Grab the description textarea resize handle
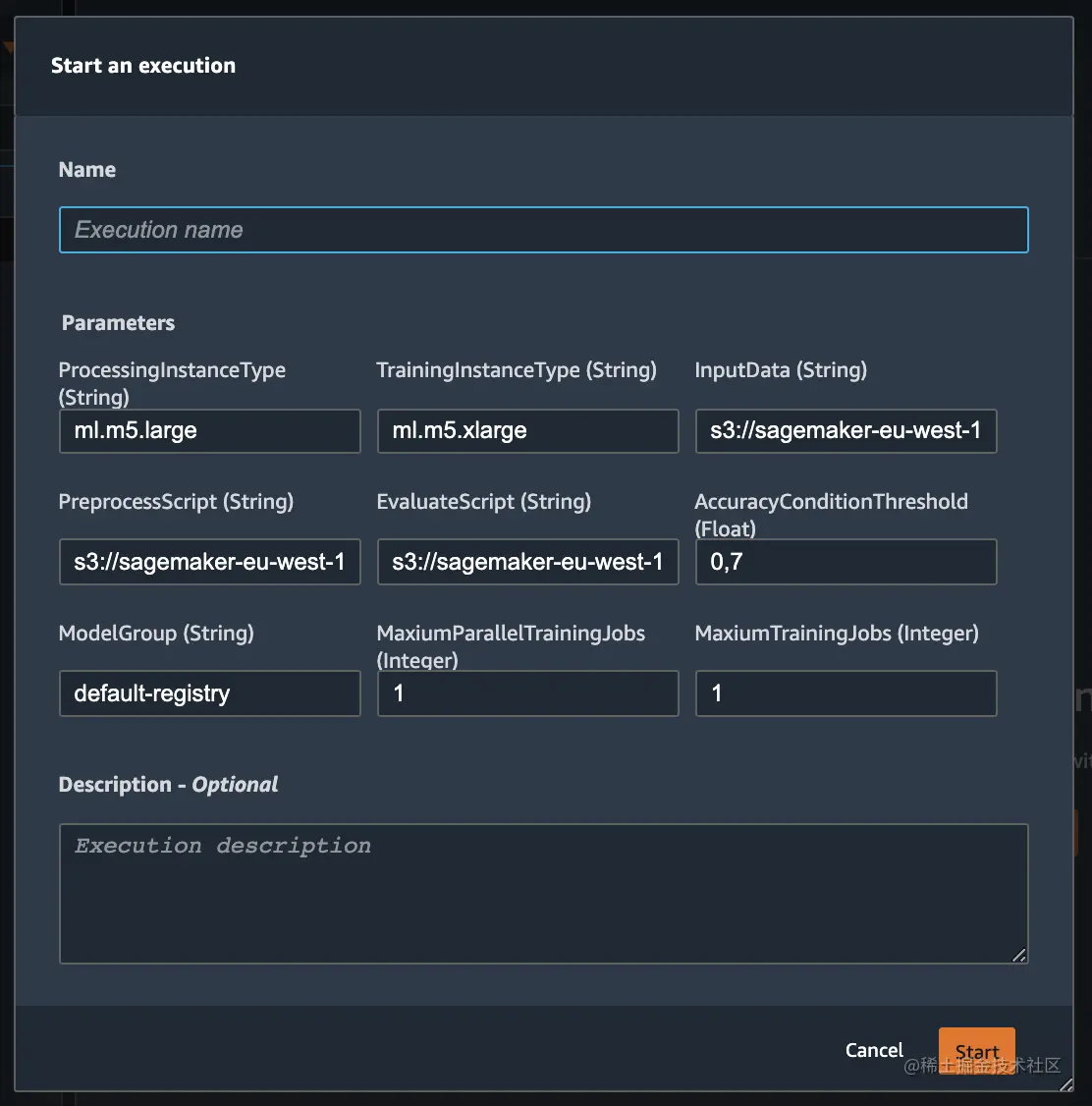 pyautogui.click(x=1019, y=955)
